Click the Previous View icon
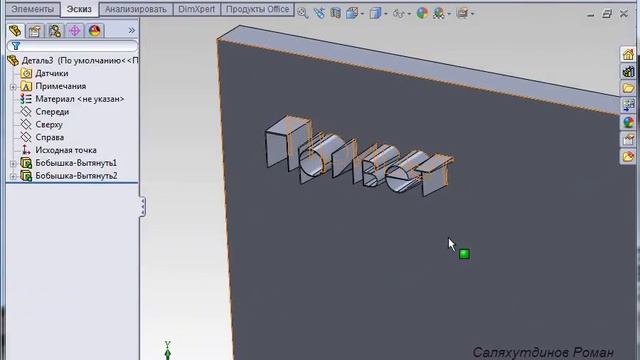 click(x=319, y=13)
